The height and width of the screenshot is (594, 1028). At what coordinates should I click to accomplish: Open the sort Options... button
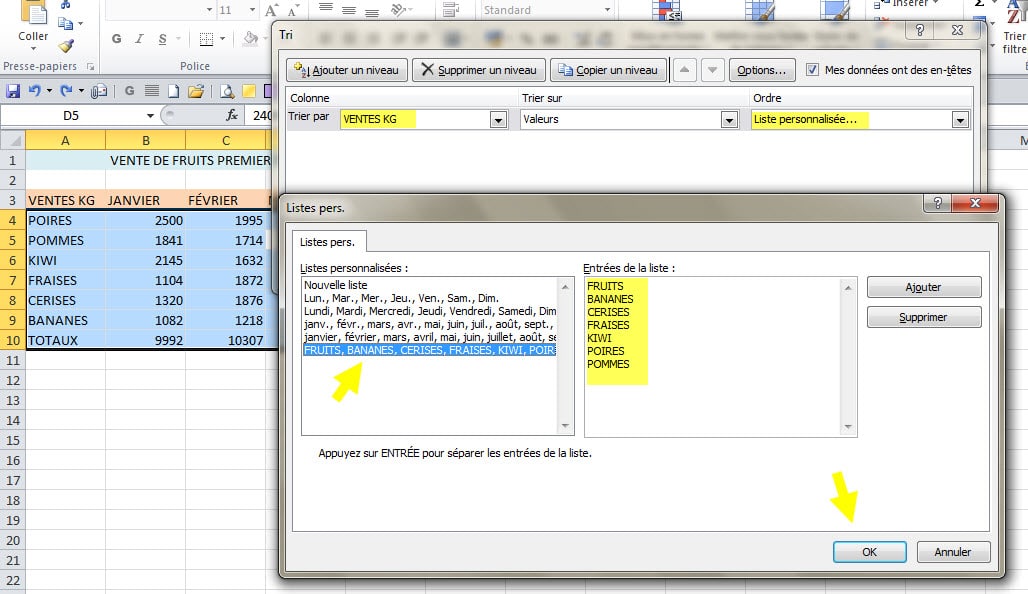[761, 70]
